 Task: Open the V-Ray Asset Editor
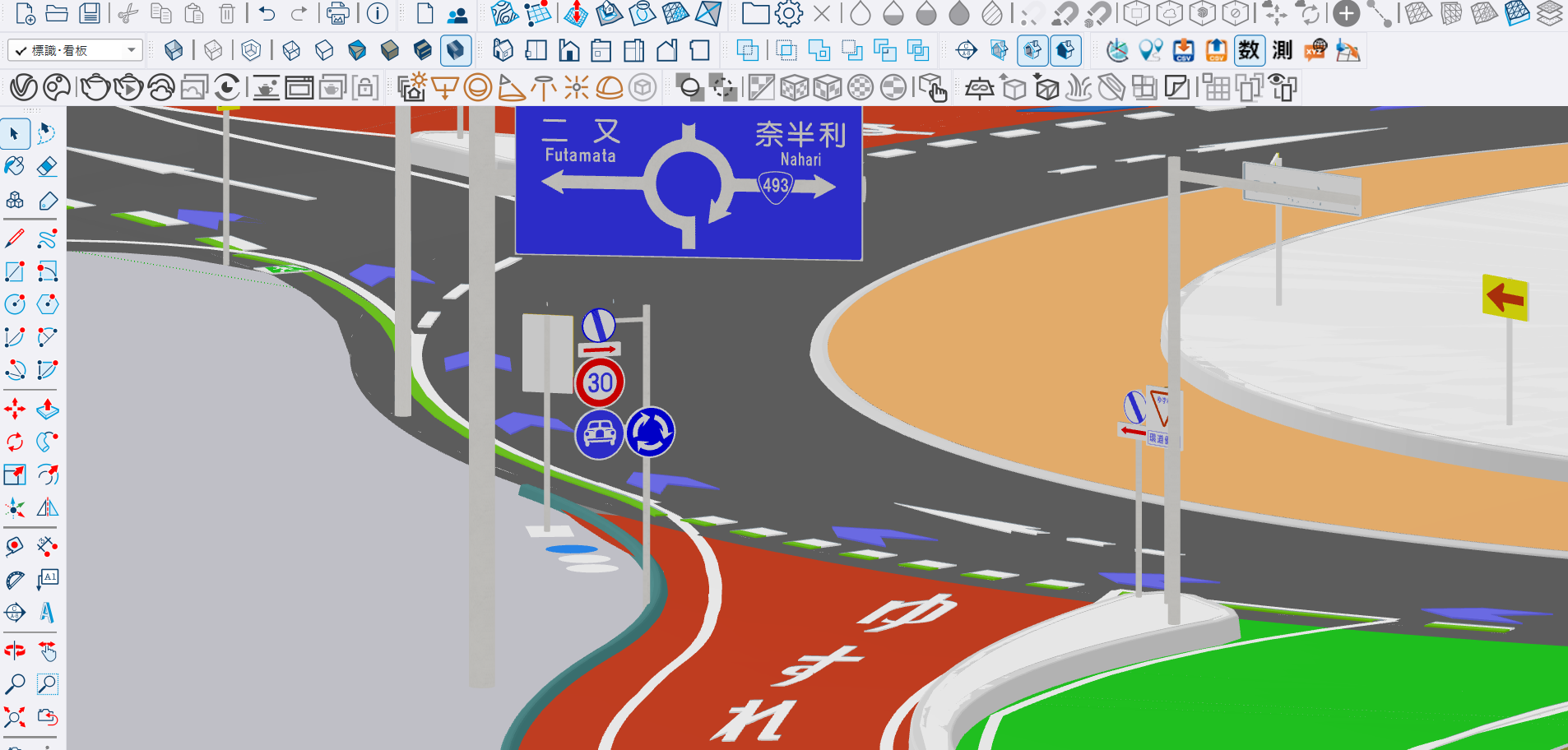click(x=24, y=87)
